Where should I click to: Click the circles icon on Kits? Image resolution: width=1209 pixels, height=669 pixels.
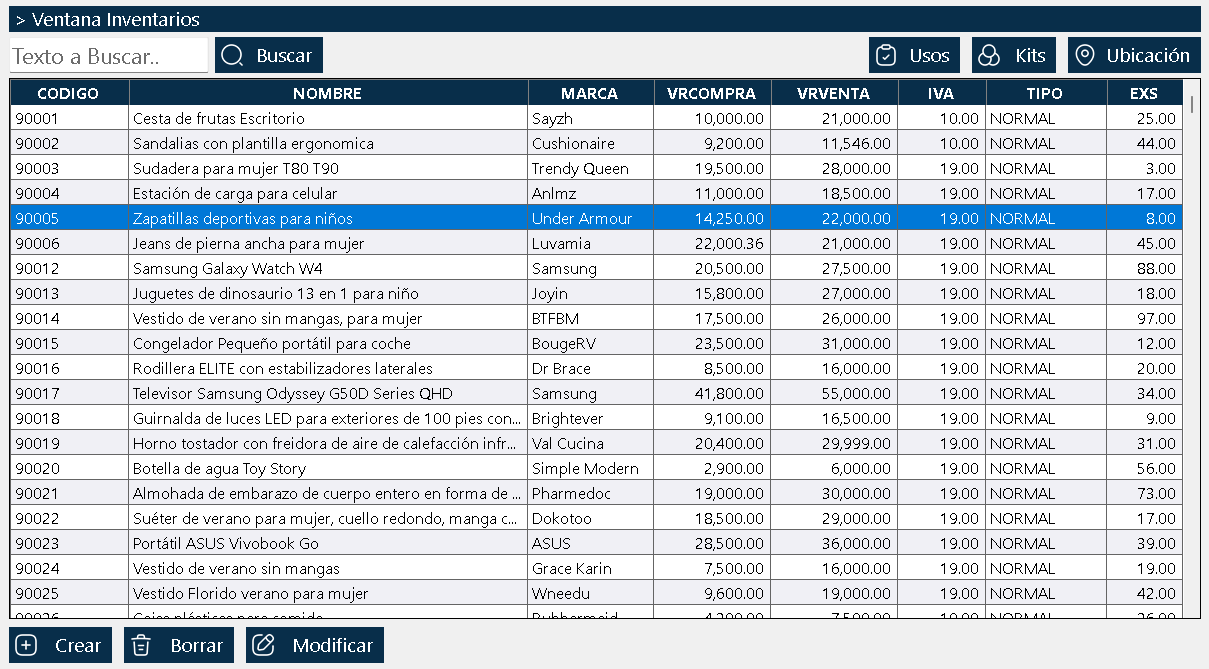987,56
